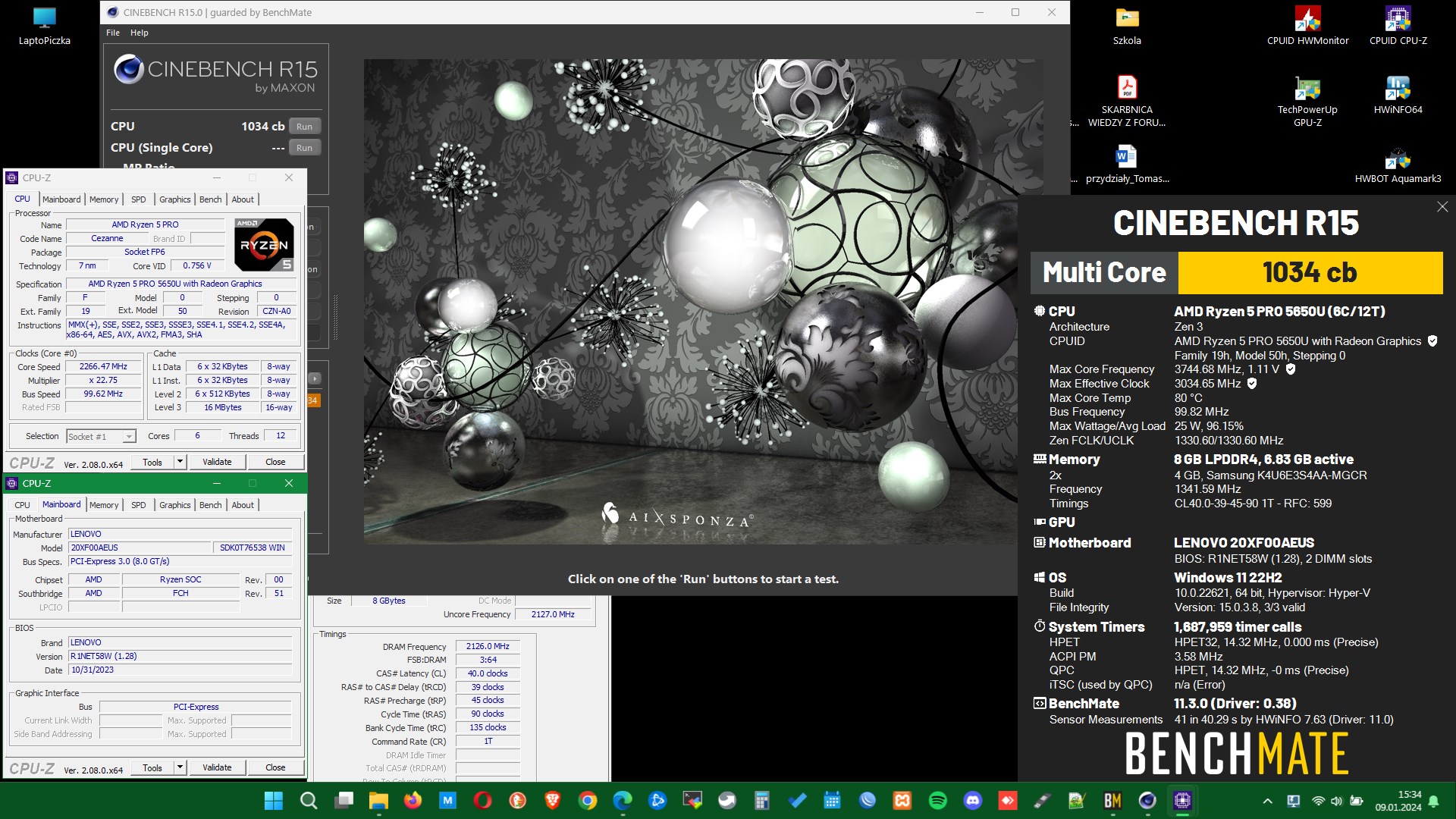Switch to Cinebench taskbar icon
1456x819 pixels.
(1147, 801)
